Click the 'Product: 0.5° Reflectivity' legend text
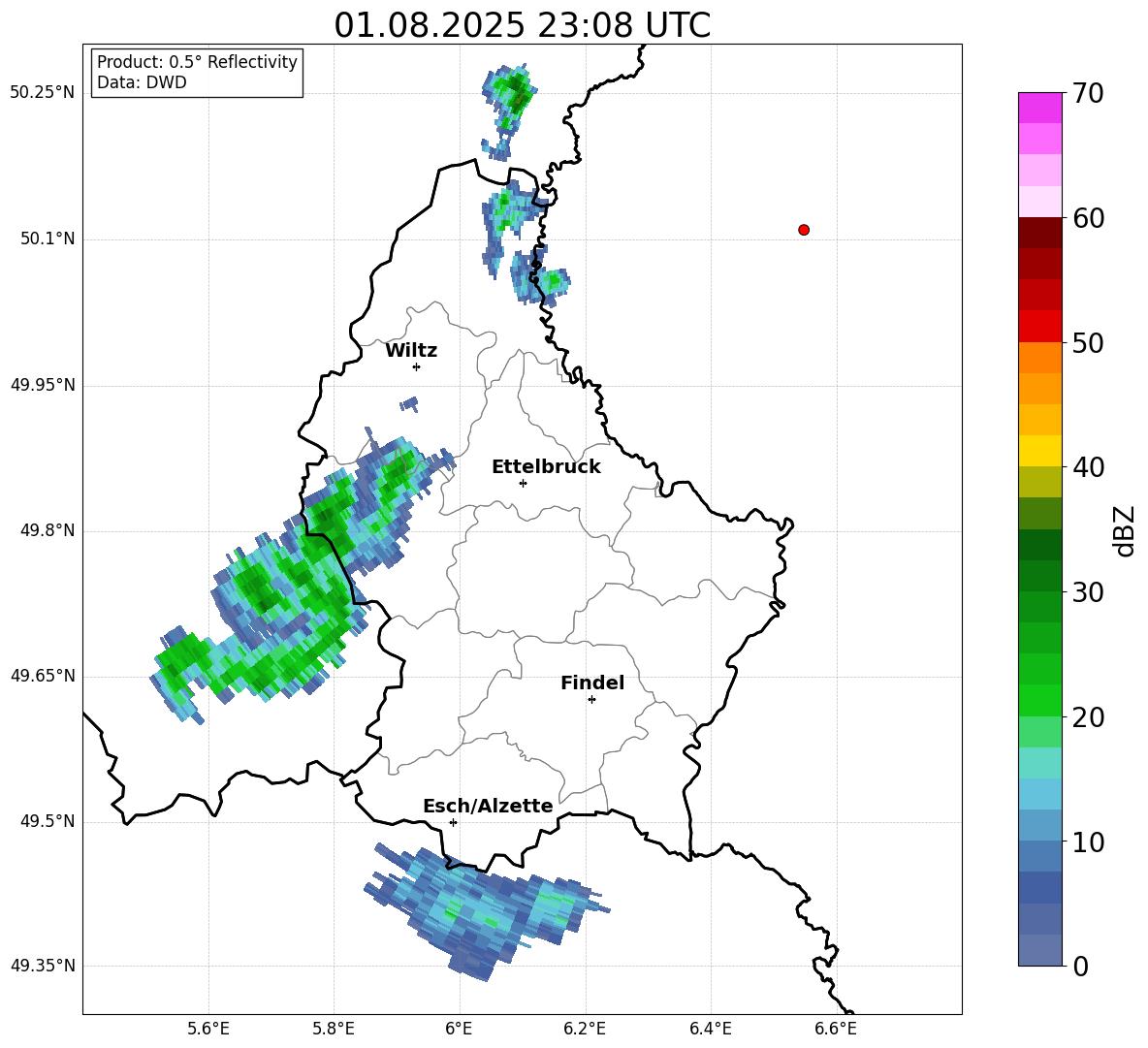The width and height of the screenshot is (1148, 1048). [x=197, y=62]
